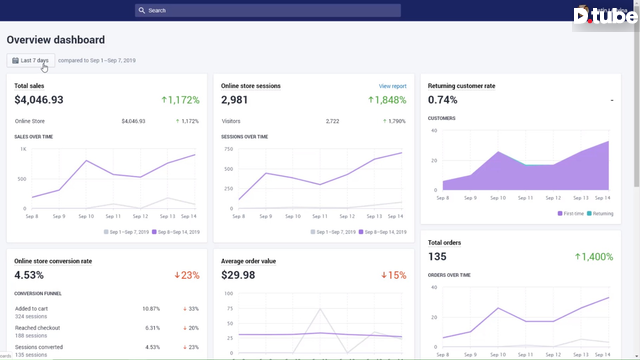Screen dimensions: 640x360
Task: Click the Total orders card title
Action: coord(444,242)
